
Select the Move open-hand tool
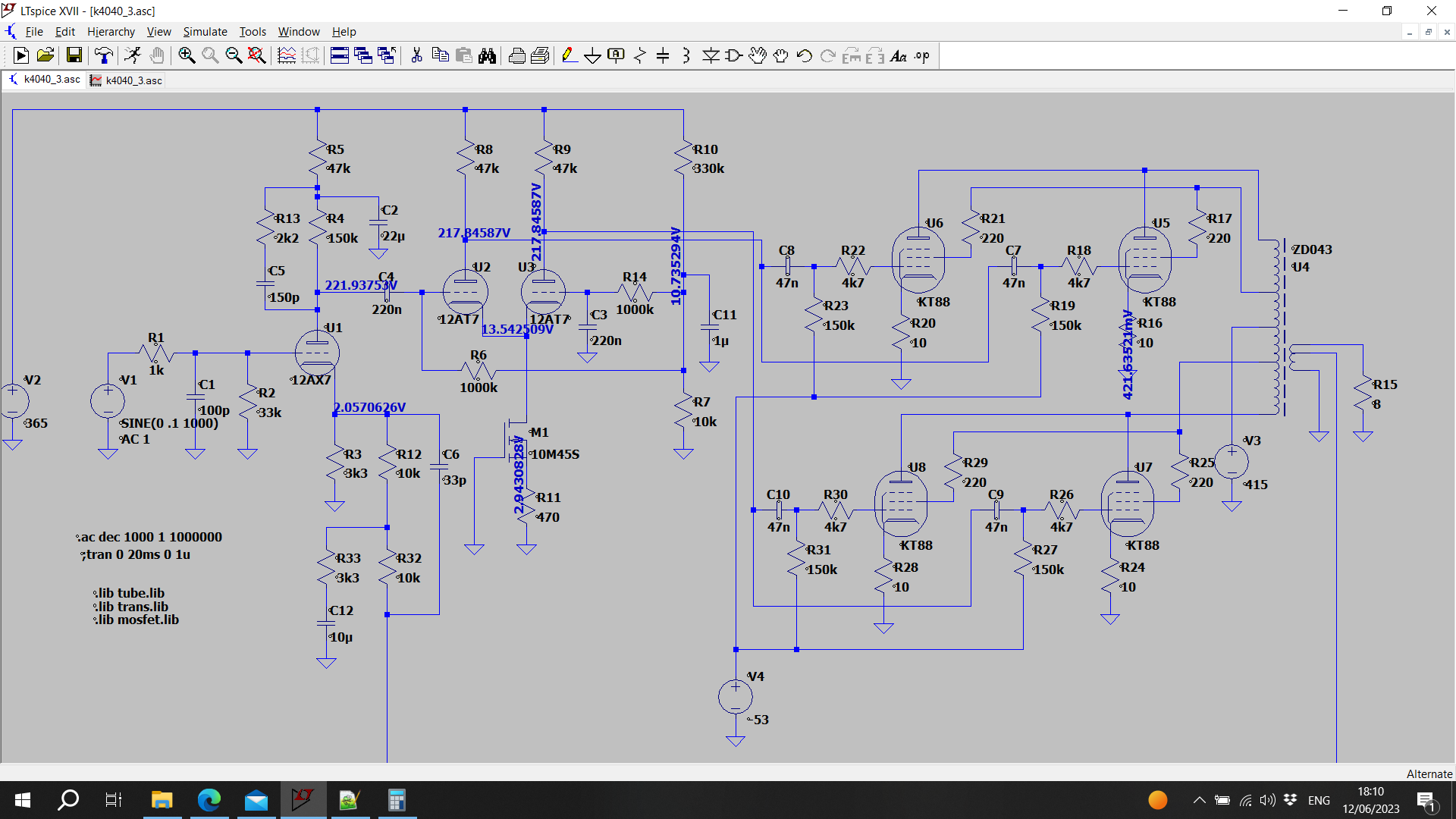tap(758, 55)
